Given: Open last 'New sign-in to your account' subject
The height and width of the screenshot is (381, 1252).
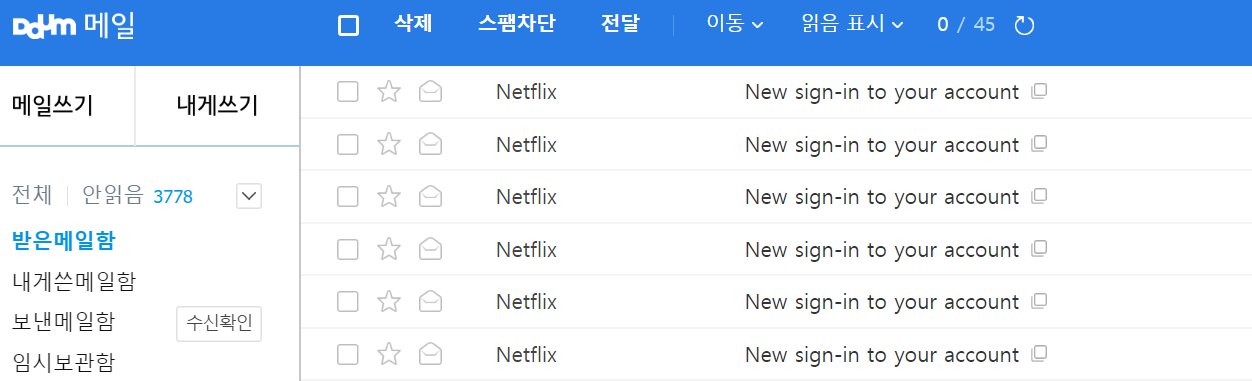Looking at the screenshot, I should click(882, 354).
